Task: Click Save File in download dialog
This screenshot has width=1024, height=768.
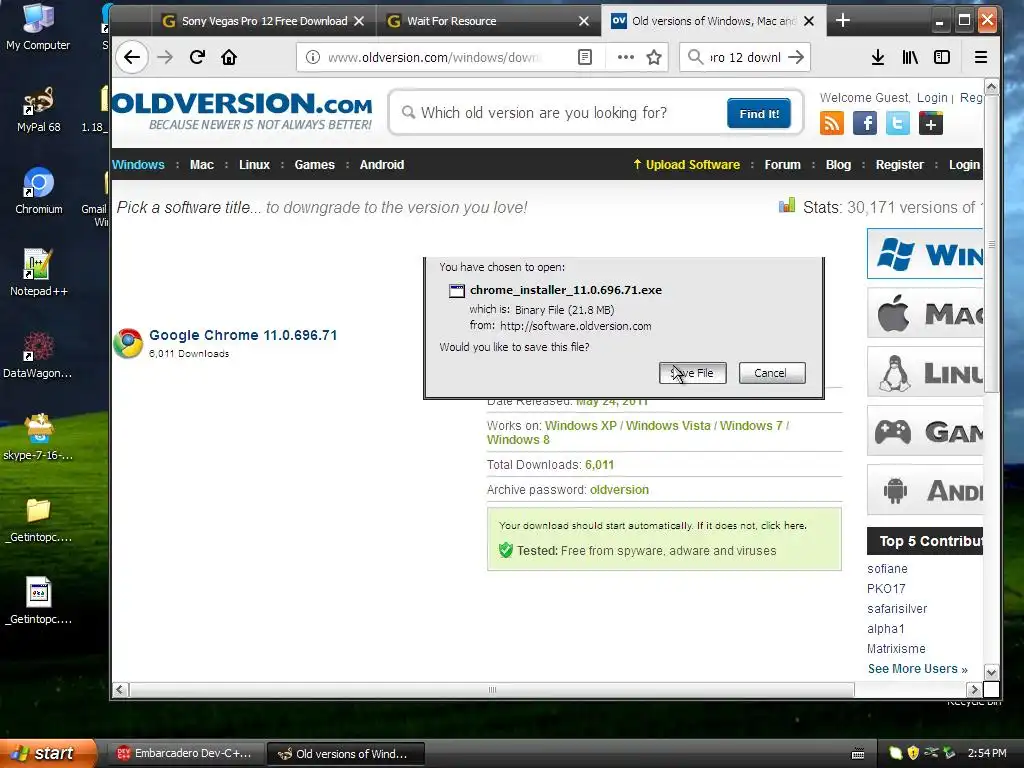Action: [692, 373]
